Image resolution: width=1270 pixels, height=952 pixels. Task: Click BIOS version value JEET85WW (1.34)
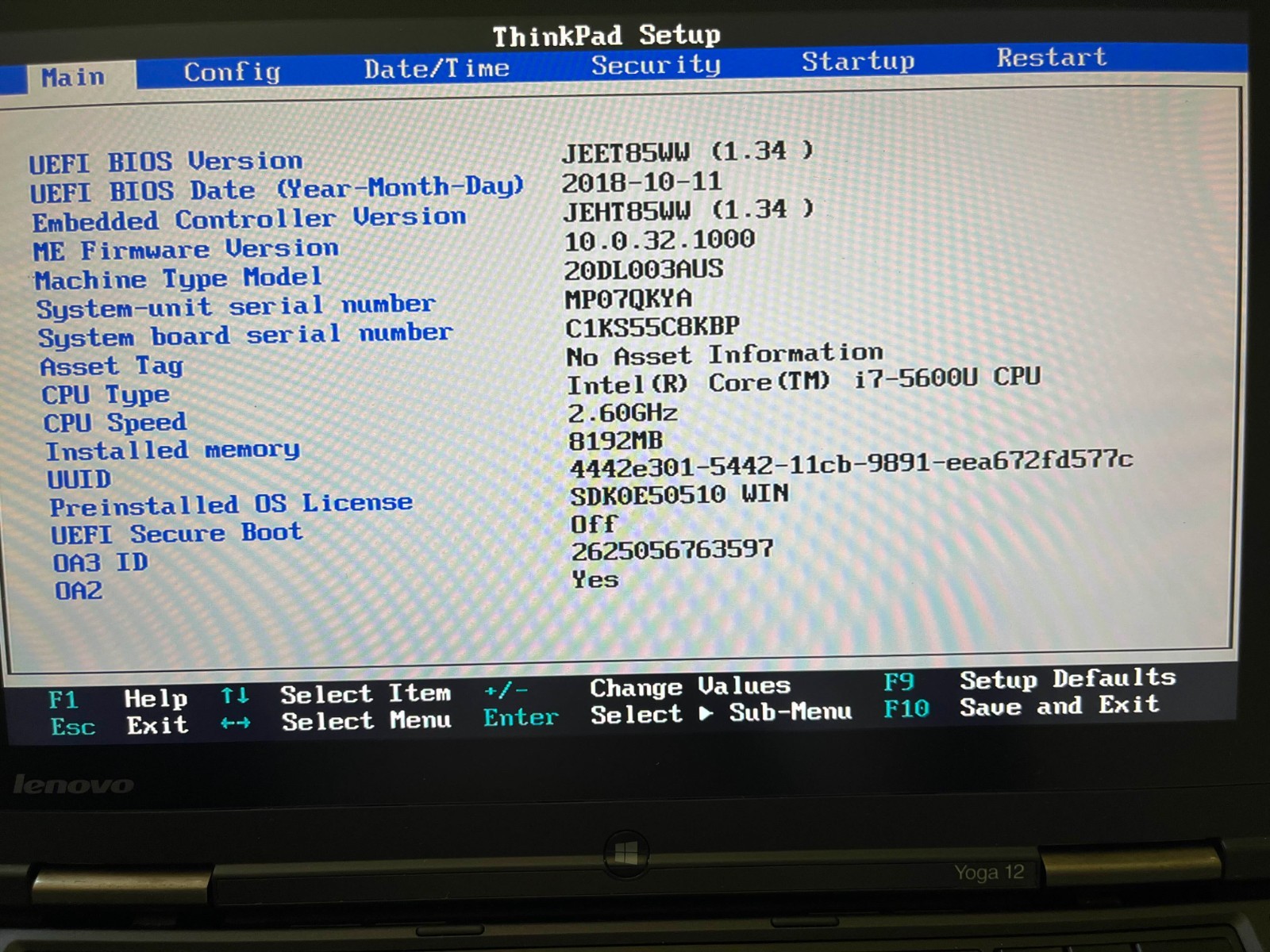click(x=687, y=152)
